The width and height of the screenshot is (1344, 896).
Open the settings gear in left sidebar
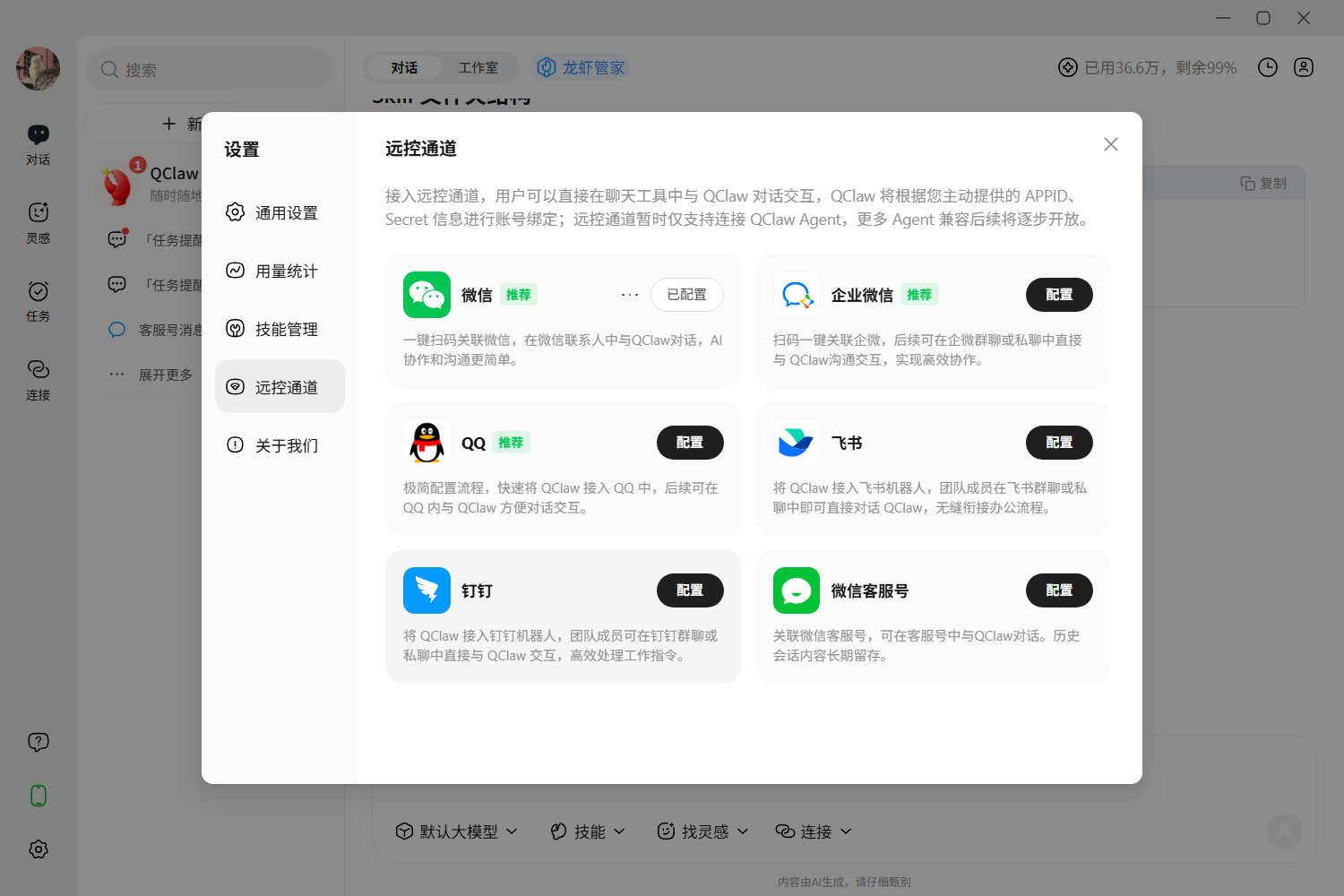tap(39, 849)
